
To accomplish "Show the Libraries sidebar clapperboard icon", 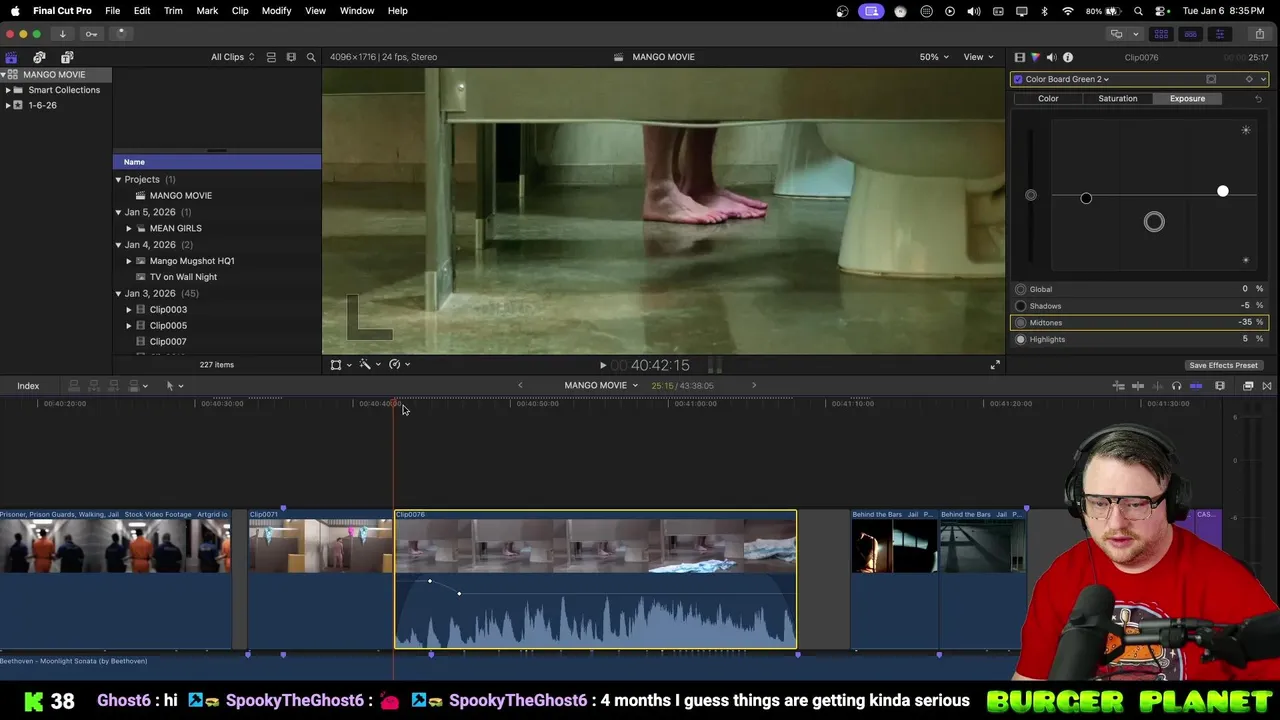I will point(11,57).
